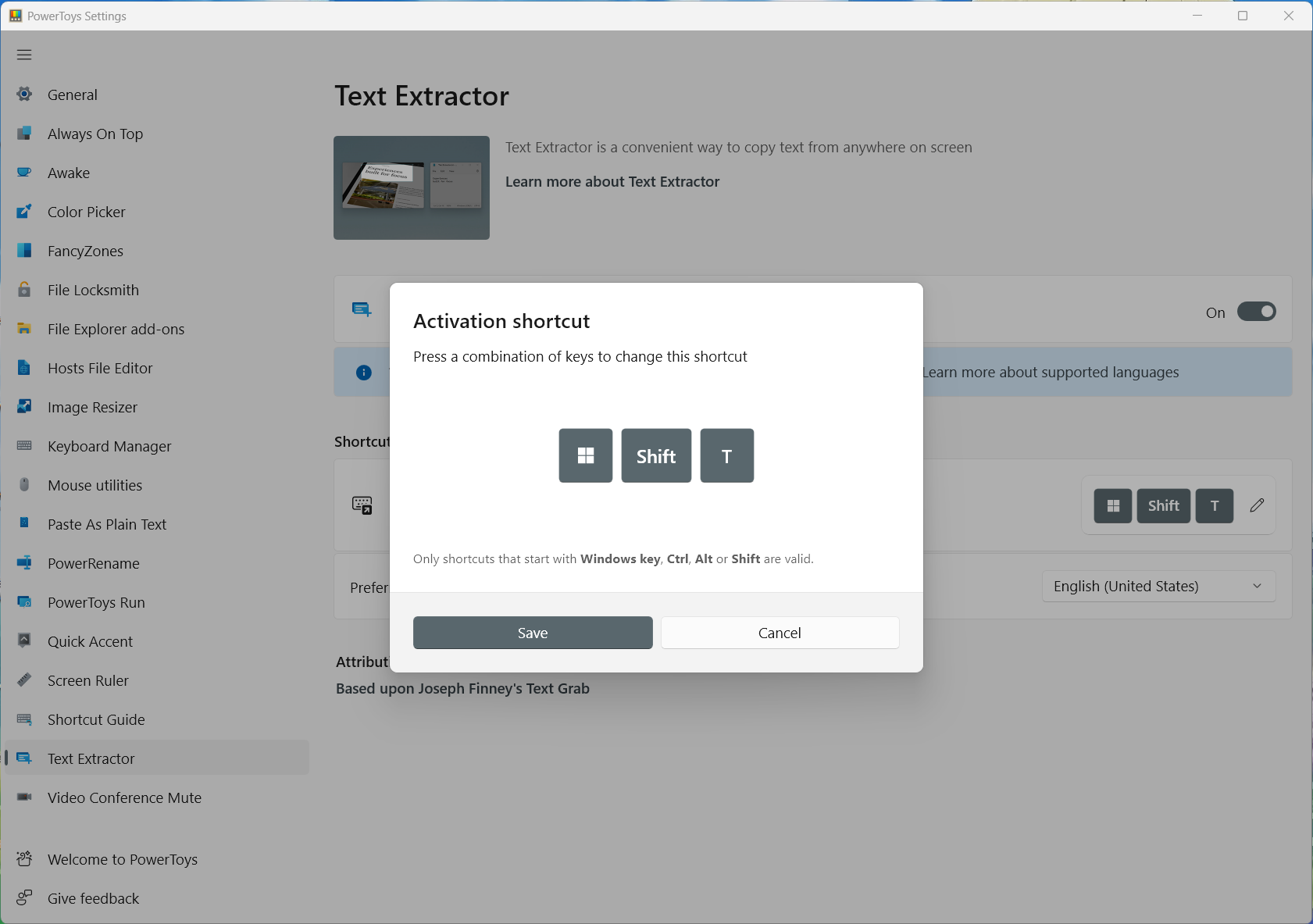The width and height of the screenshot is (1313, 924).
Task: Click the Keyboard Manager keyboard icon
Action: pos(24,446)
